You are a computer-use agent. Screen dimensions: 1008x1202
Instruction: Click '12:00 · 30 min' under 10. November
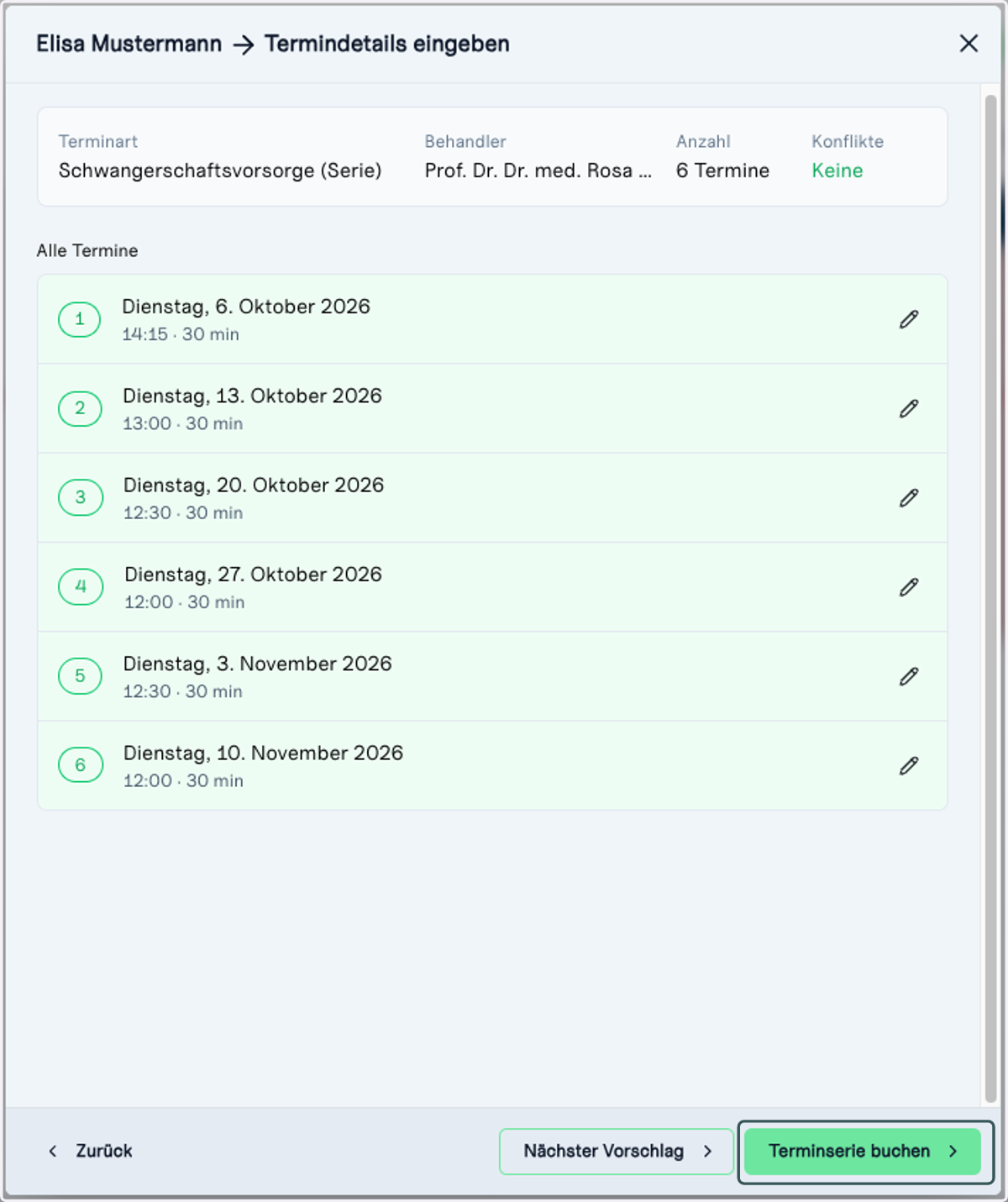(184, 780)
